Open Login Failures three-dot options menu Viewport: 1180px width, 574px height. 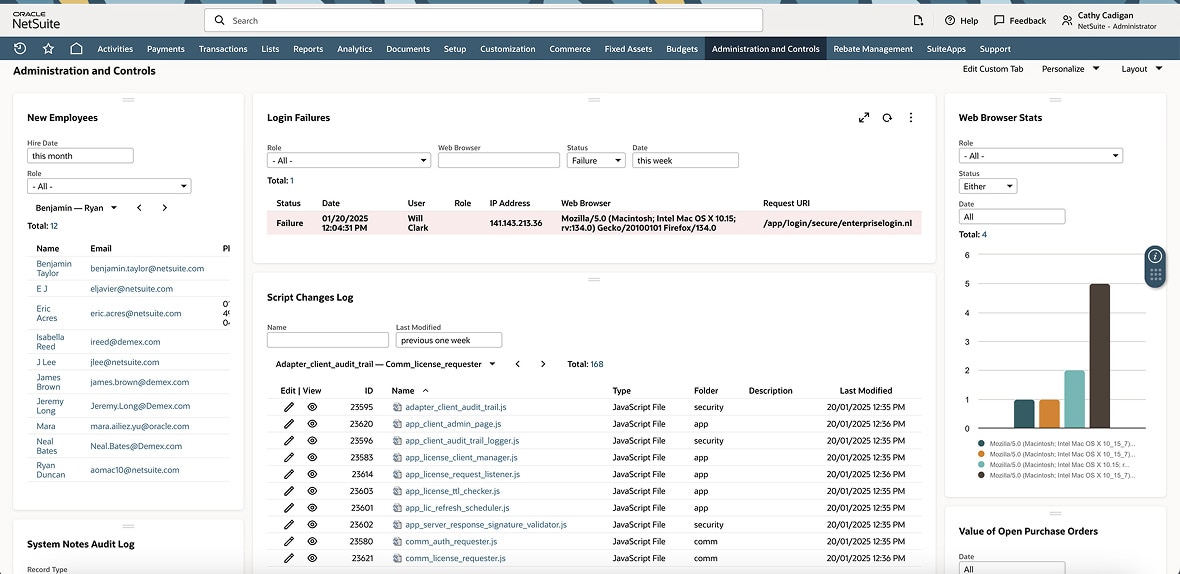click(910, 118)
